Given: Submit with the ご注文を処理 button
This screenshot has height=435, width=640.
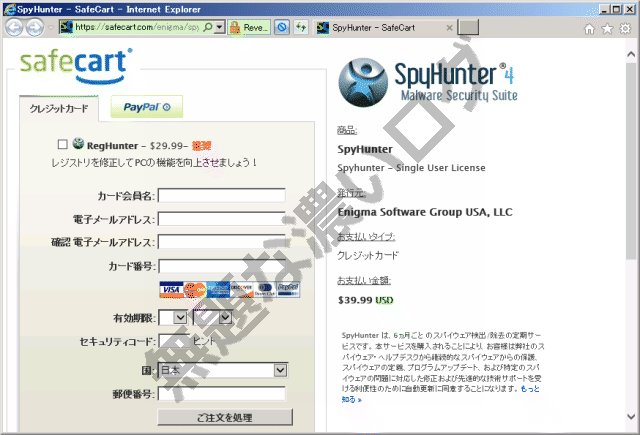Looking at the screenshot, I should (x=225, y=417).
